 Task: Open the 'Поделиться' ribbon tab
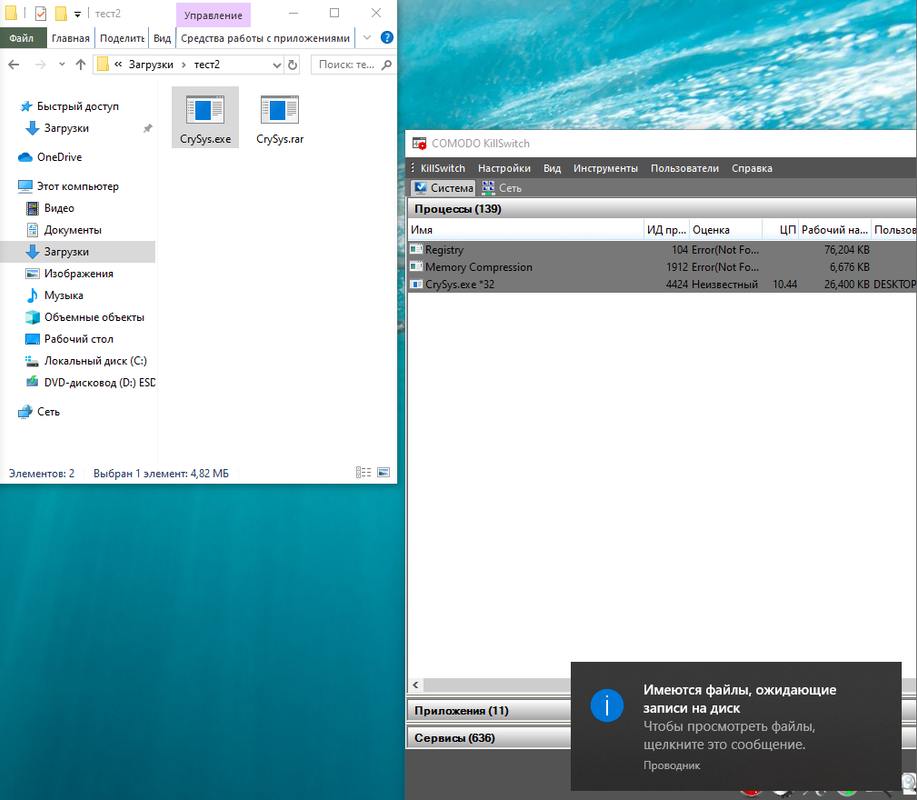click(122, 38)
